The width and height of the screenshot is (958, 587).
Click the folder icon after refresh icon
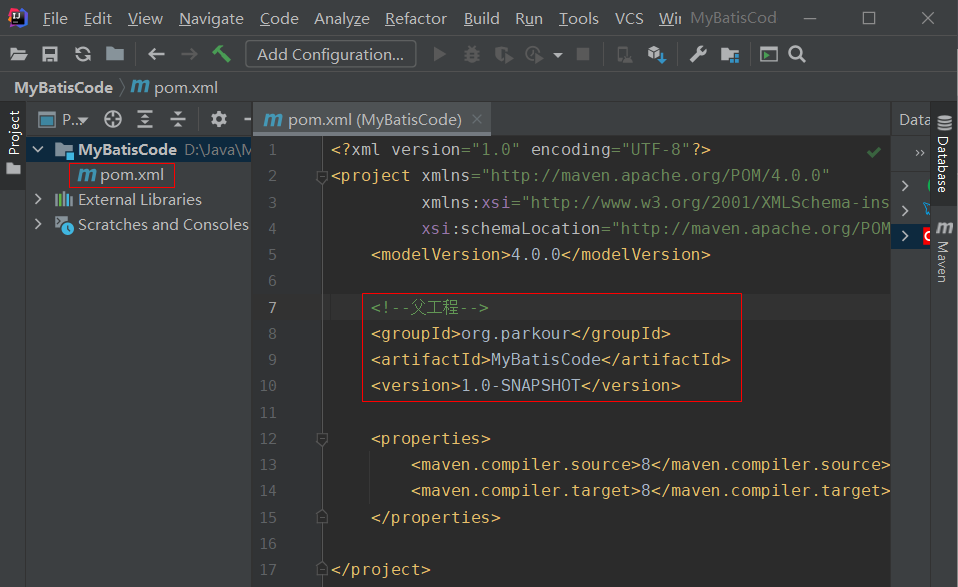(x=115, y=54)
